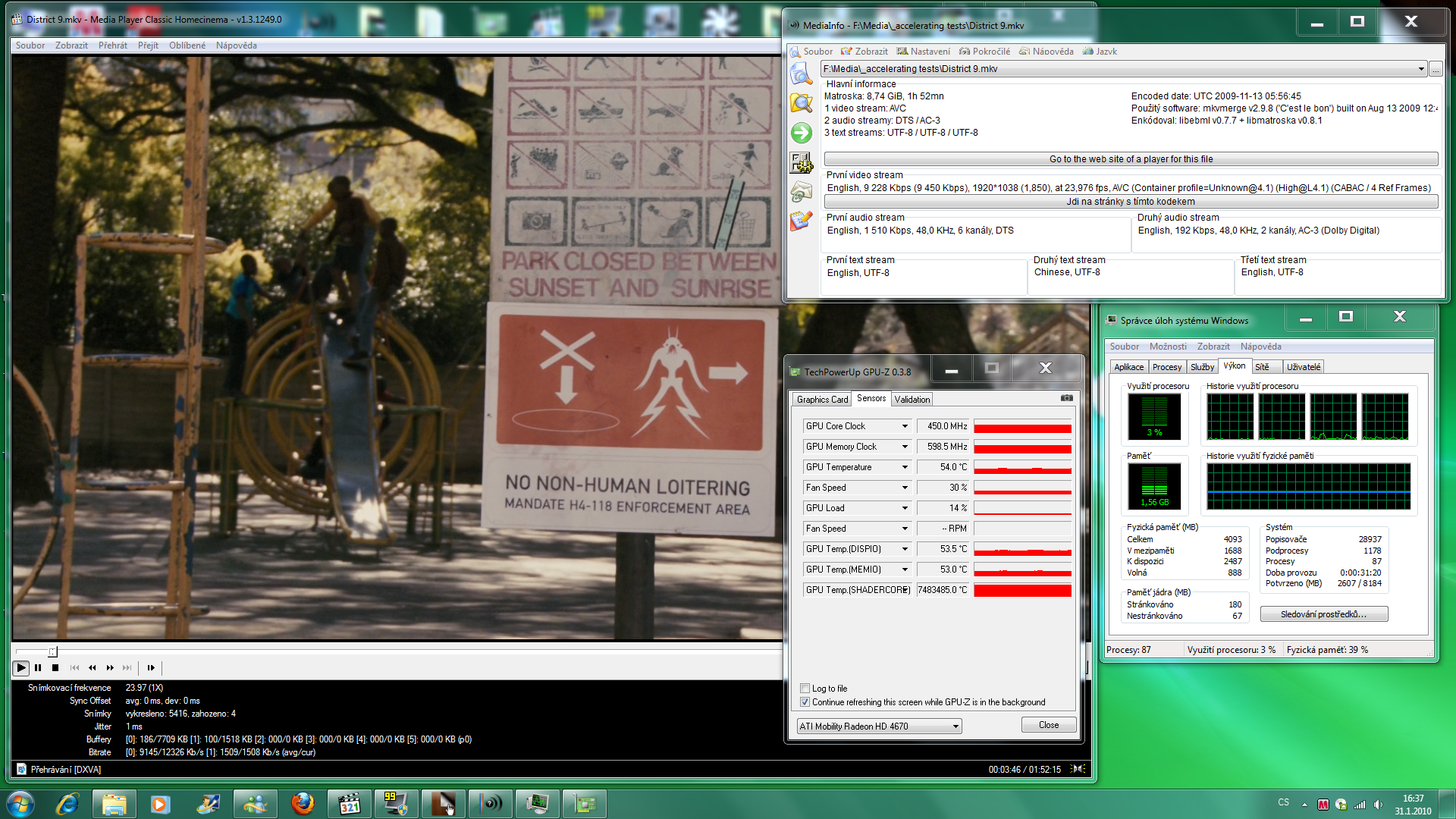The width and height of the screenshot is (1456, 819).
Task: Open Pokročilé menu in MediaInfo
Action: pyautogui.click(x=984, y=52)
